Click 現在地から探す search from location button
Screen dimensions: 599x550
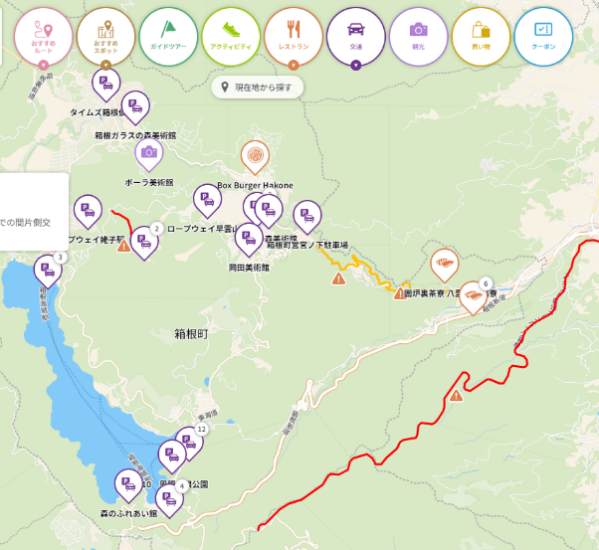(x=257, y=87)
